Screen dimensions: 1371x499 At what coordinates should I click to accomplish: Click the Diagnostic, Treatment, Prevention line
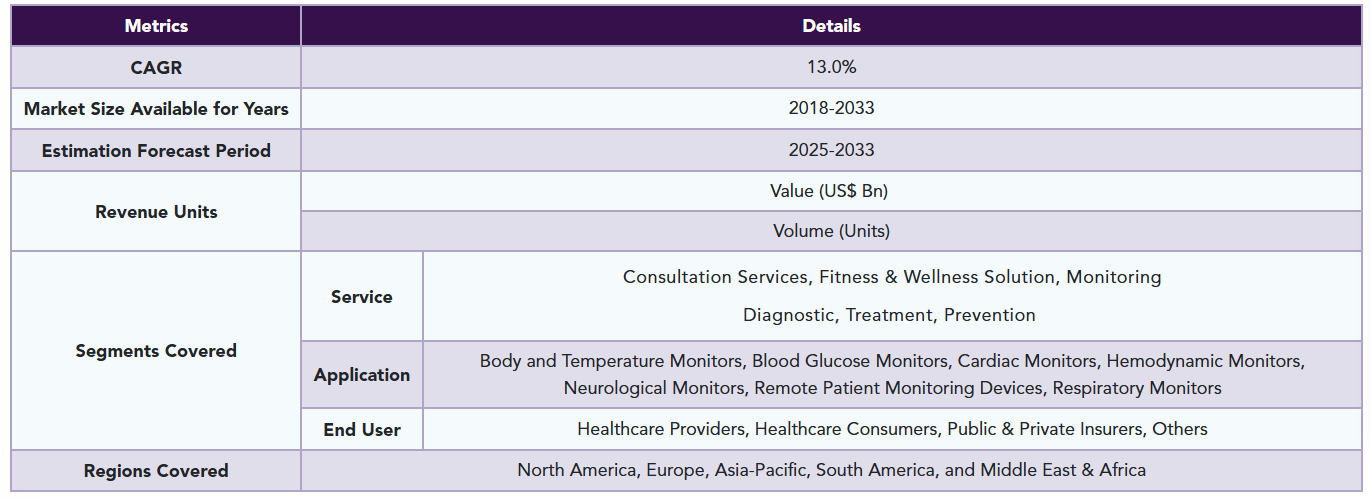(x=889, y=315)
